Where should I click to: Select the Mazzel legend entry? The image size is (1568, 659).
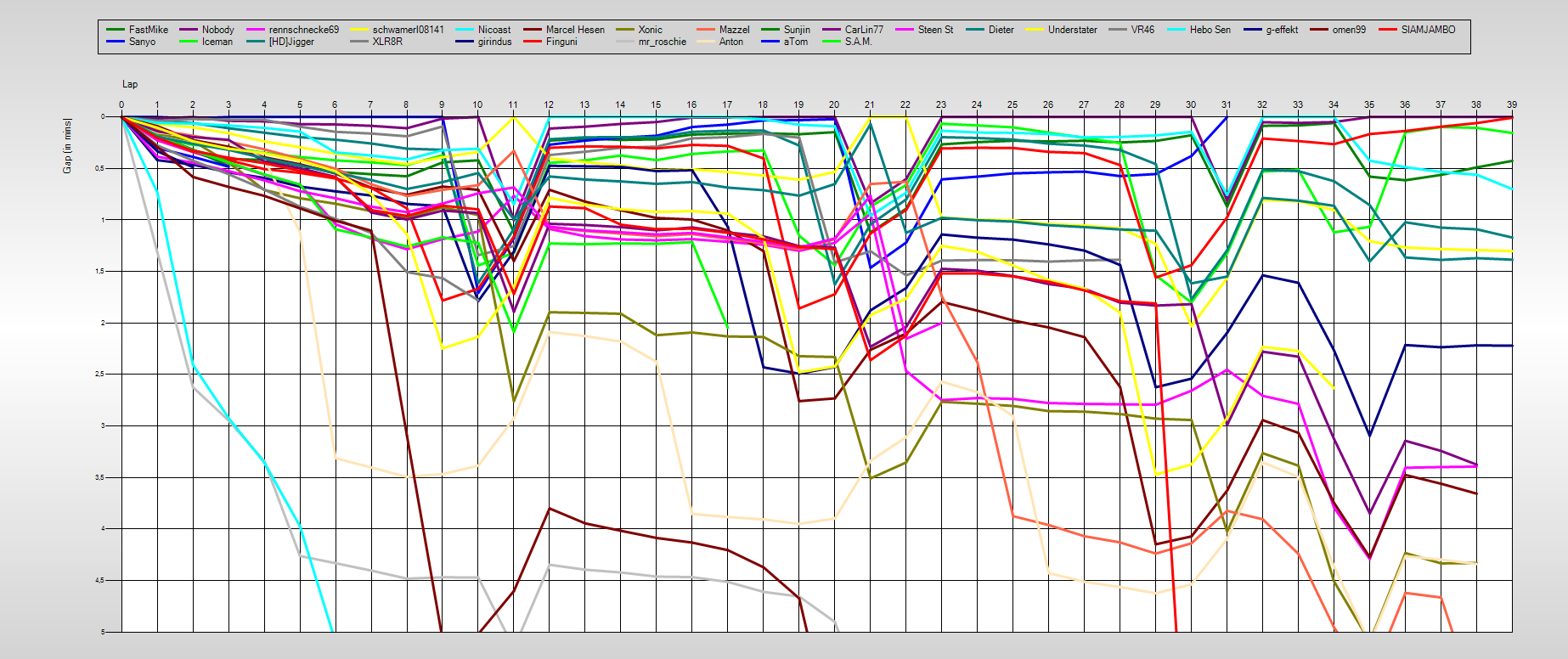[734, 30]
